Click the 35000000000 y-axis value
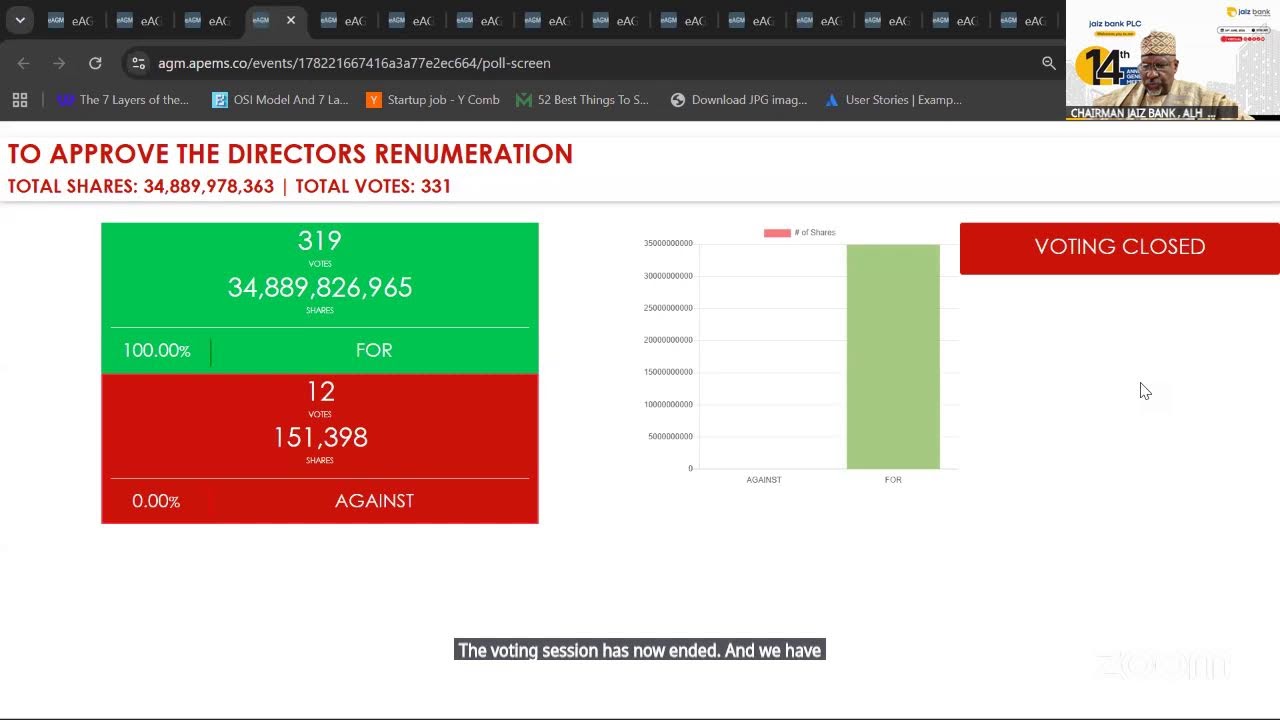This screenshot has width=1280, height=720. (x=669, y=244)
